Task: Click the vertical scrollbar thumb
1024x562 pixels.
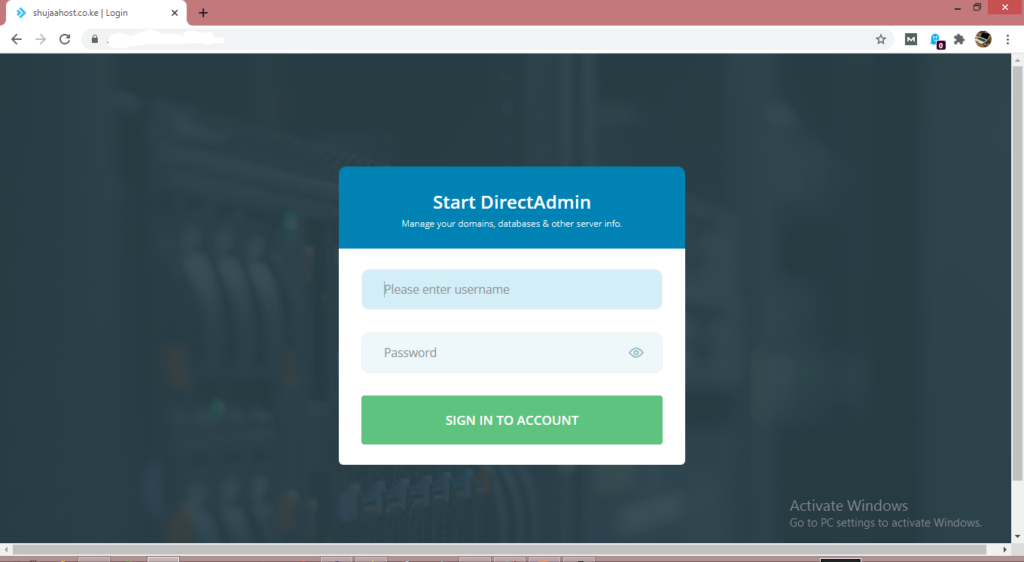Action: 1017,274
